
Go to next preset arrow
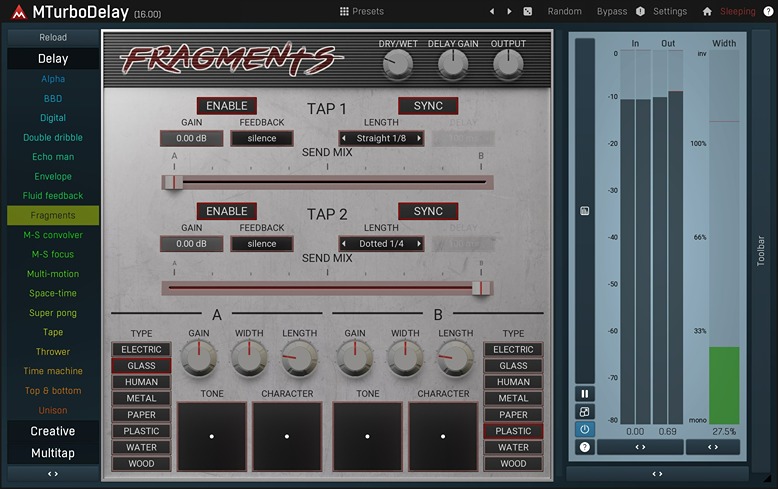coord(509,11)
